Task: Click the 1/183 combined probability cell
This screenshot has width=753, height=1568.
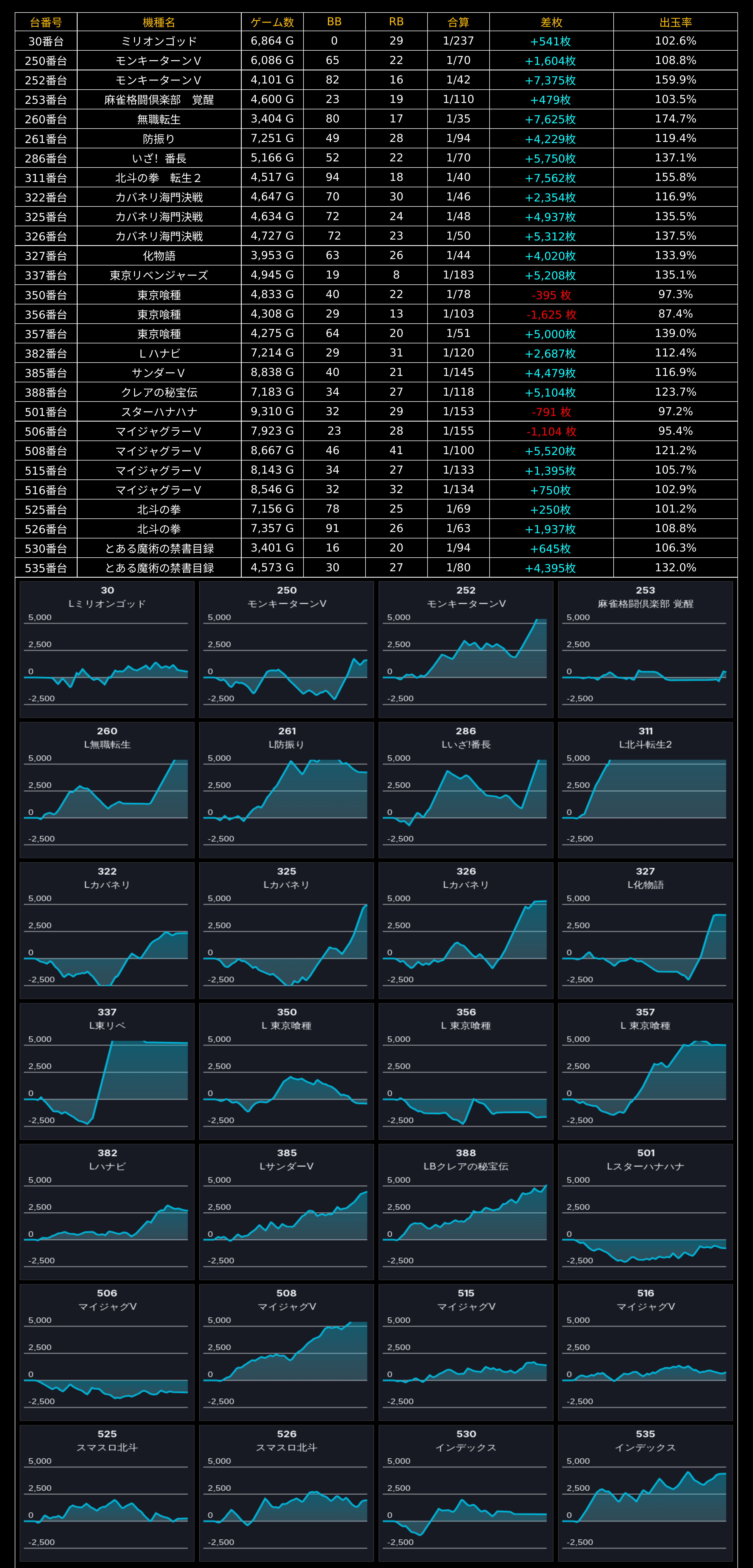Action: tap(458, 275)
